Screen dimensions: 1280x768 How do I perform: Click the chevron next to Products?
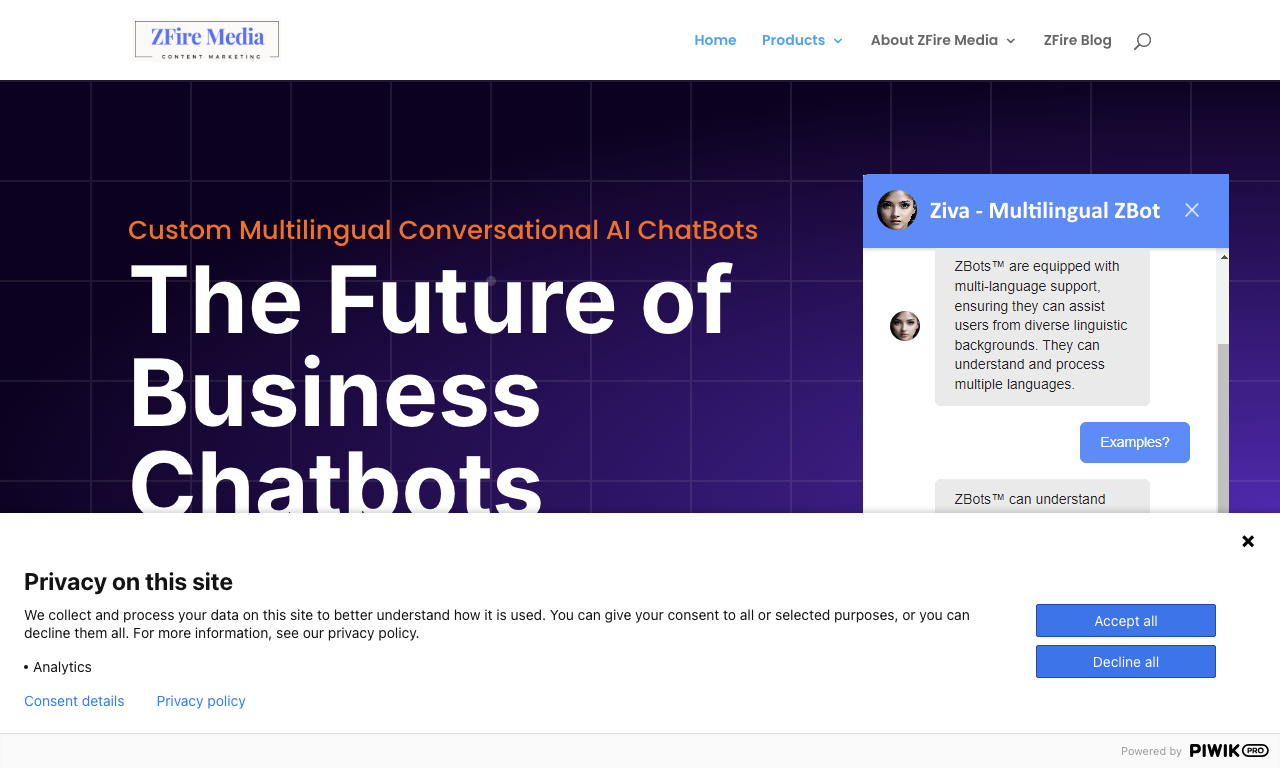838,41
